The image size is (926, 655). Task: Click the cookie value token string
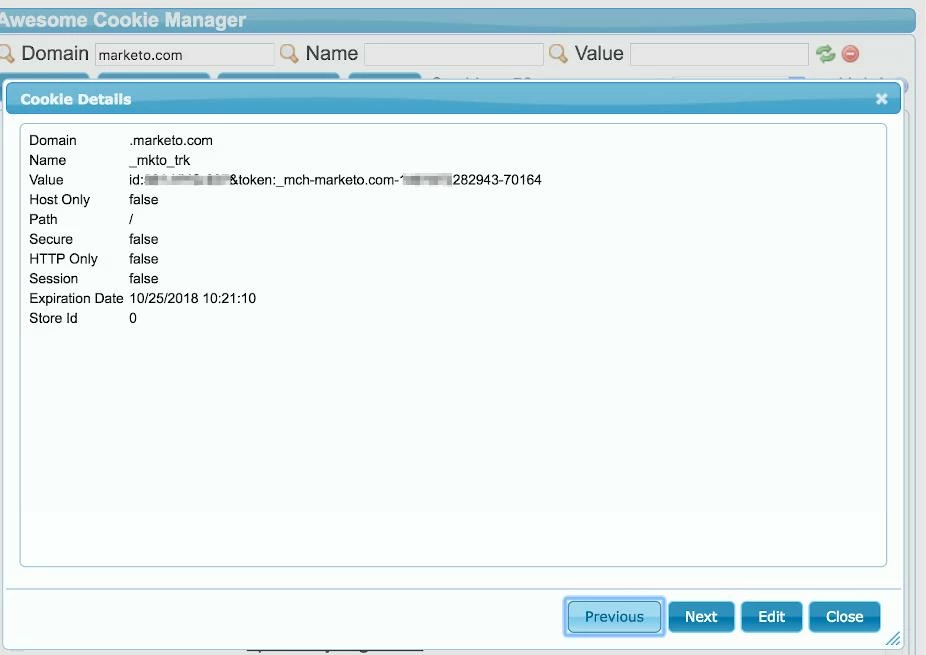335,180
